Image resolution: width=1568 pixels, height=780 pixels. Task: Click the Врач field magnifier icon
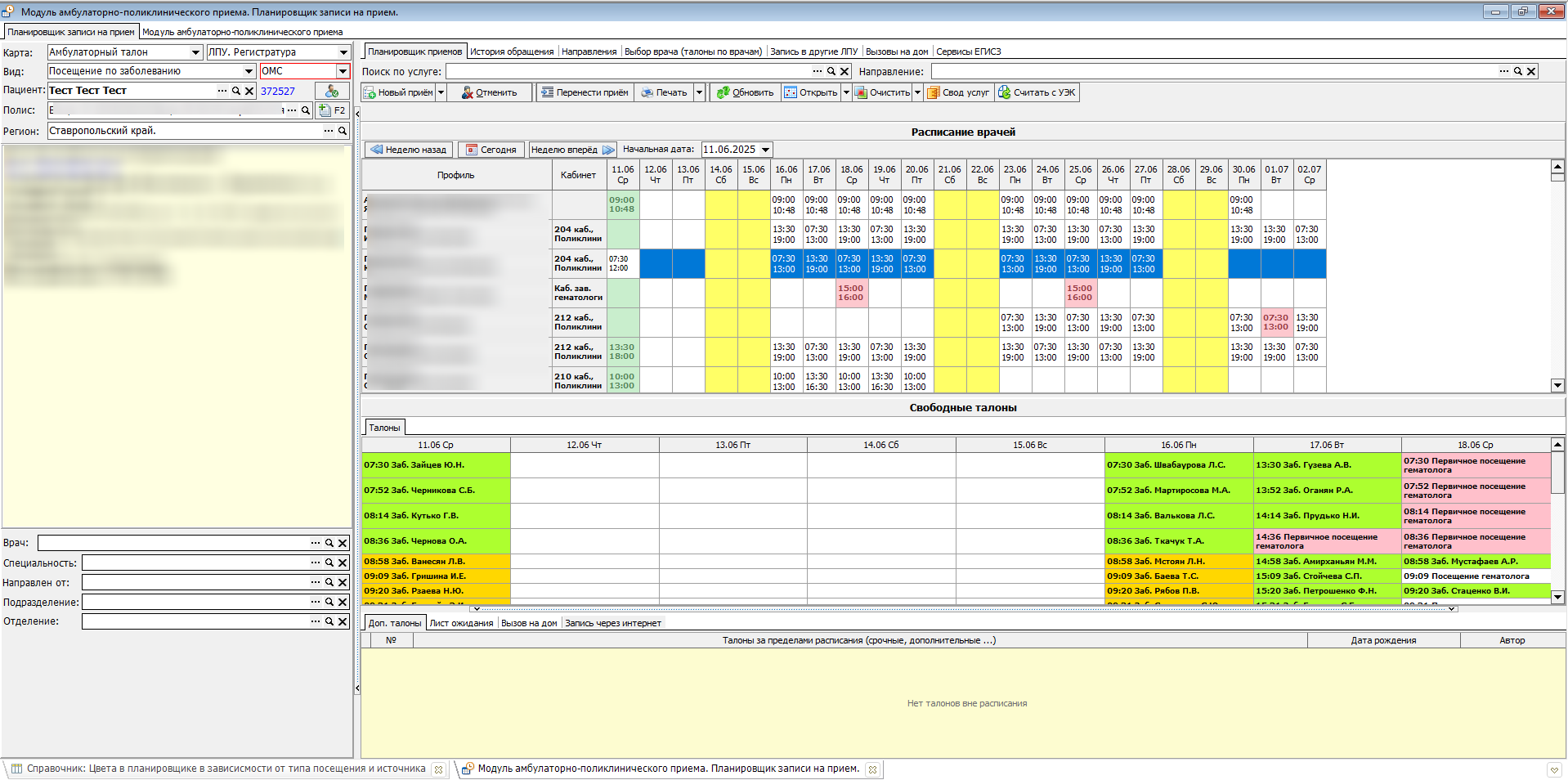[x=329, y=543]
